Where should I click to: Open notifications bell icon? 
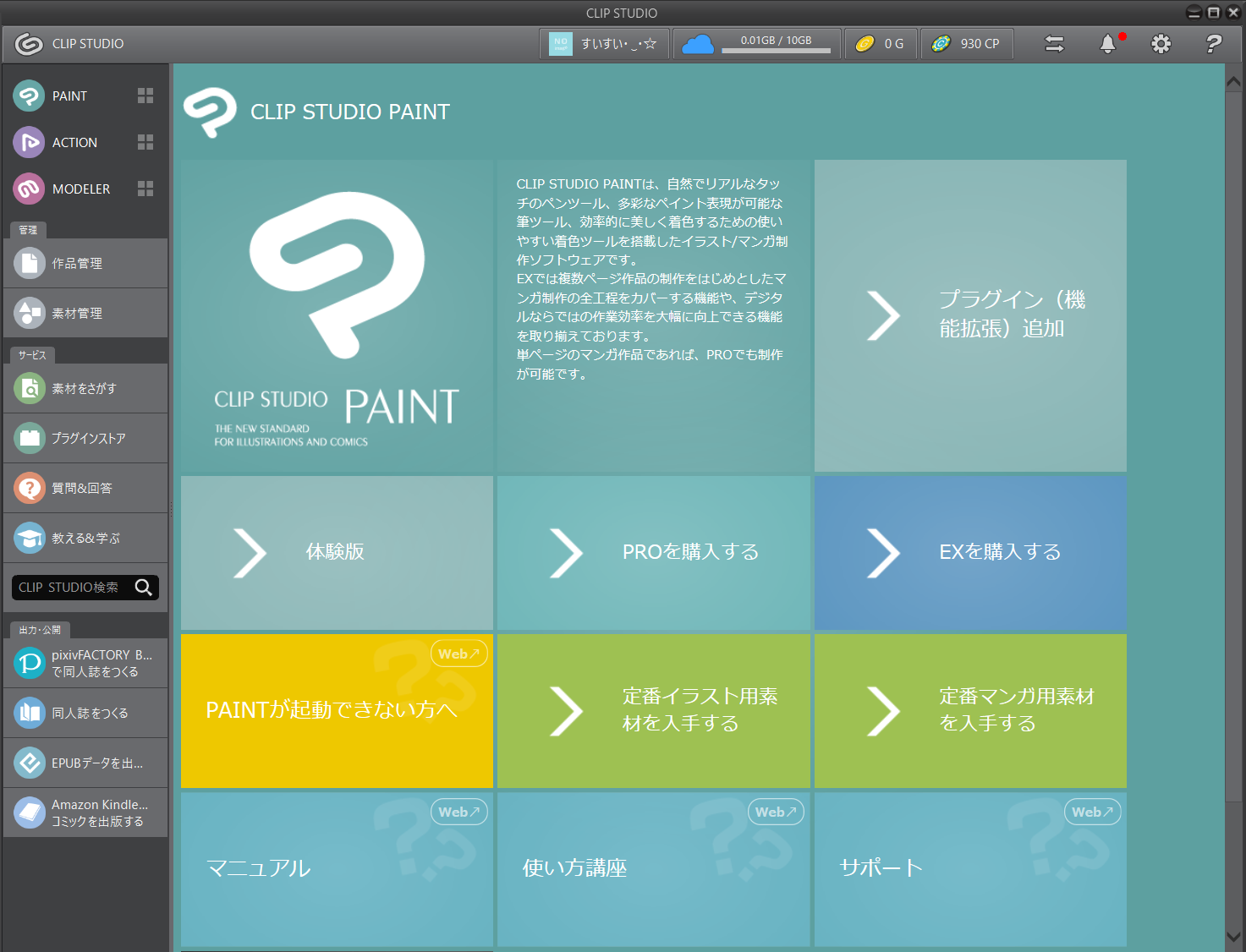pos(1108,44)
